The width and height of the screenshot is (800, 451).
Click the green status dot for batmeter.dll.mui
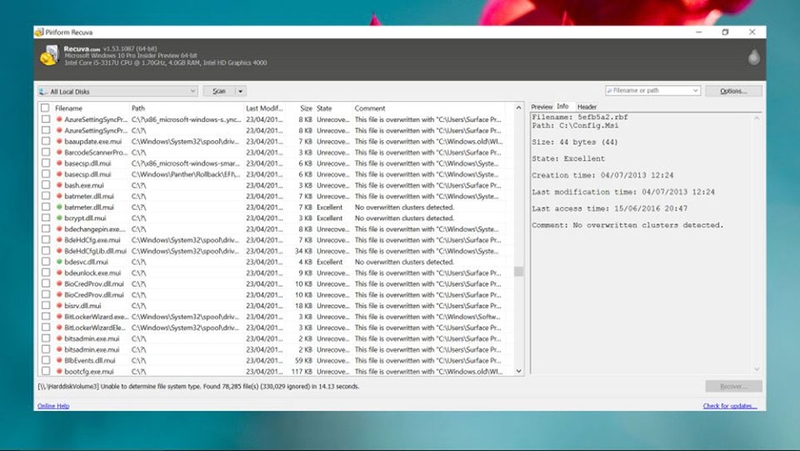pos(59,207)
